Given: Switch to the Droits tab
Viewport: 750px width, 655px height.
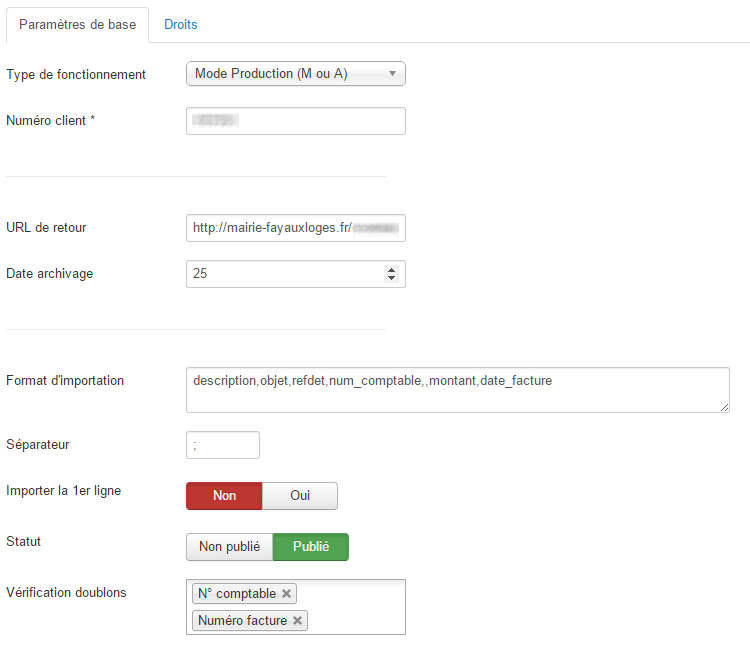Looking at the screenshot, I should pos(181,25).
